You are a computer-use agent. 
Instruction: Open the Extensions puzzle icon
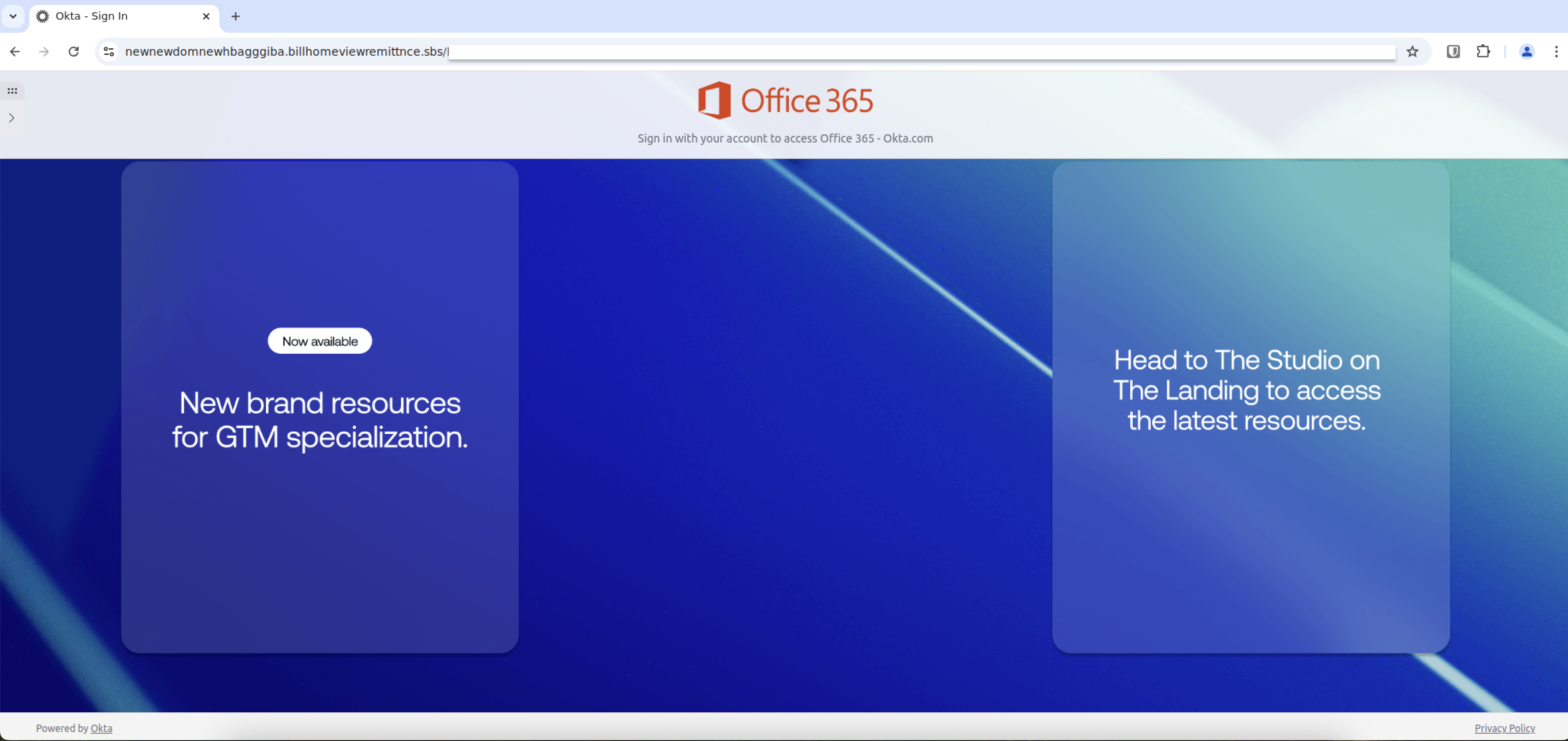(x=1483, y=52)
